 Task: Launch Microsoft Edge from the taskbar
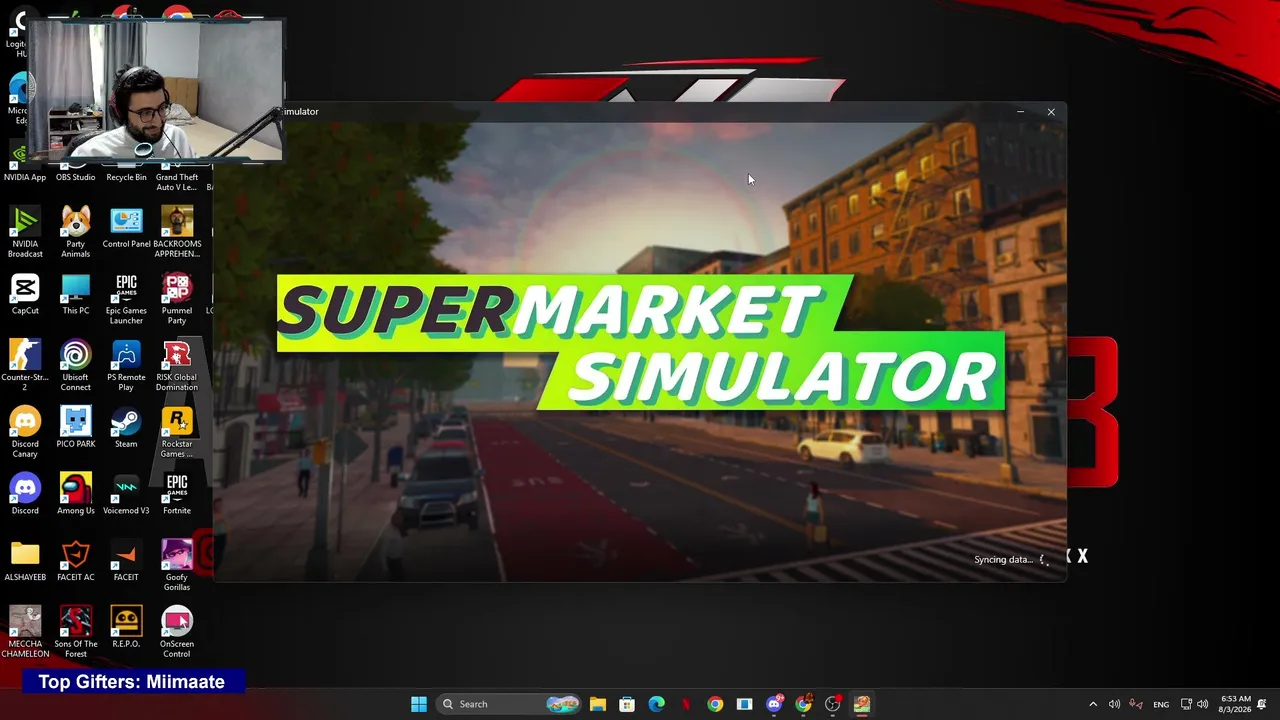pos(656,704)
